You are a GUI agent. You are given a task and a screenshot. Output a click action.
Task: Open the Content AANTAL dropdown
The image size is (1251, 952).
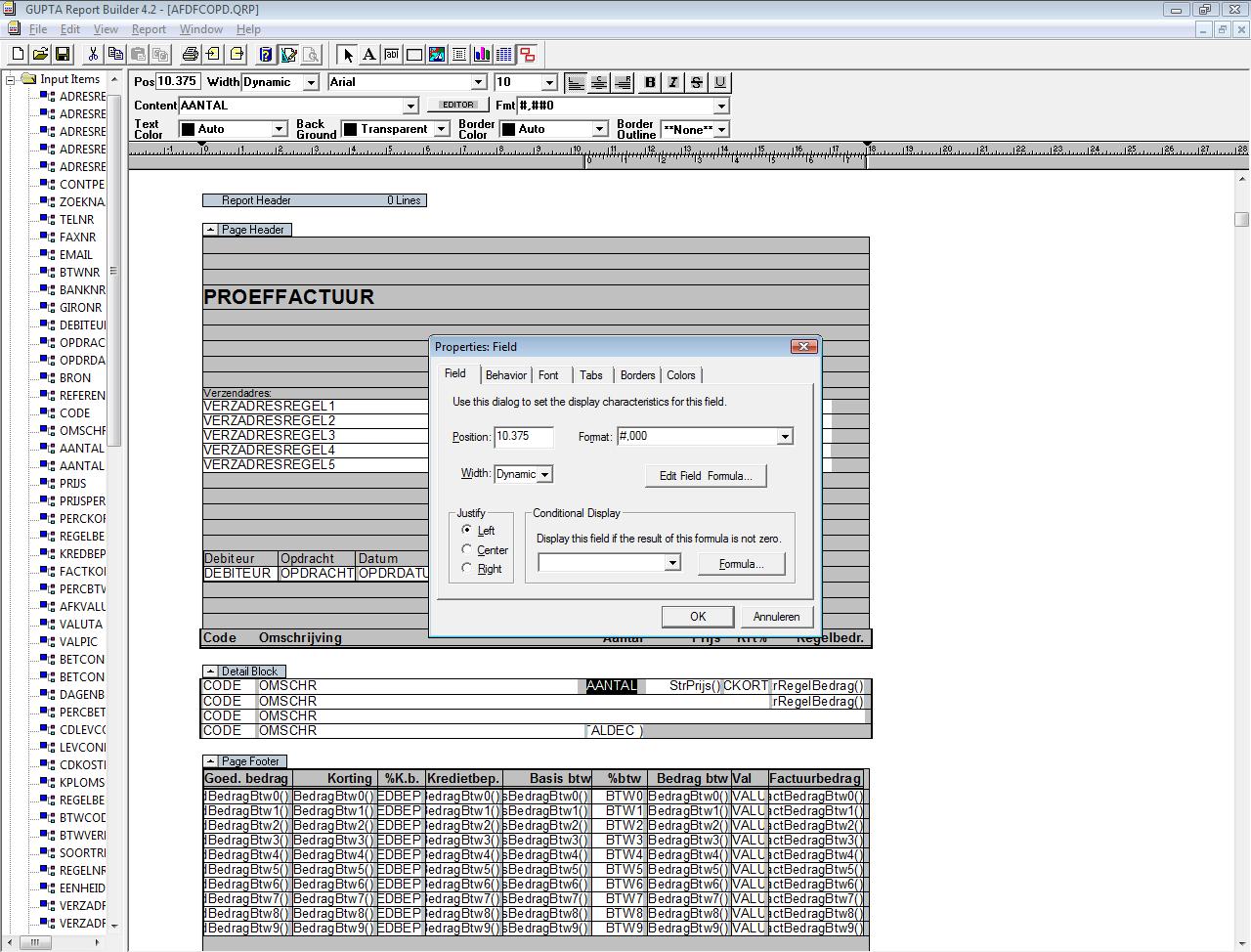pos(410,106)
